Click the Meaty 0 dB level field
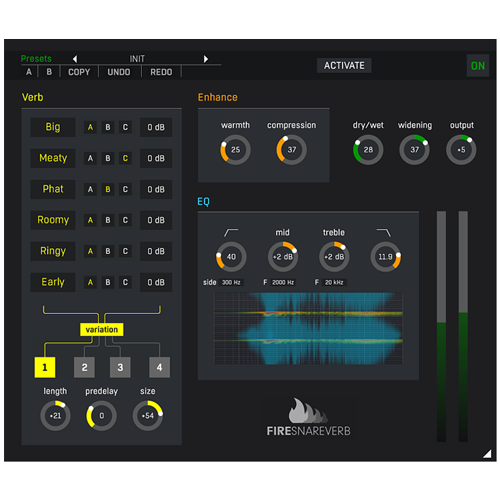 tap(156, 158)
